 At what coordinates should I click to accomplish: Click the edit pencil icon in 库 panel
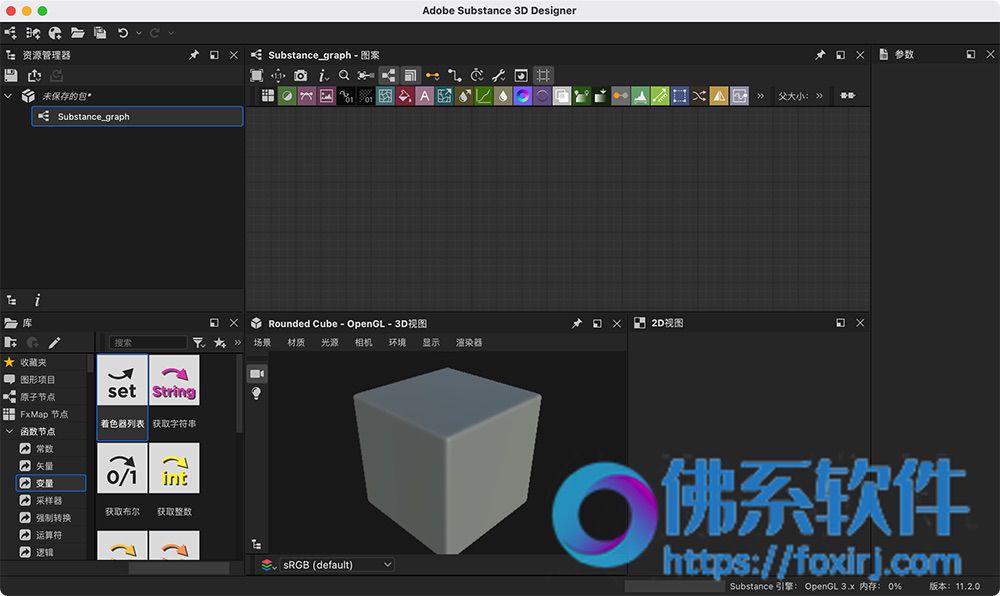tap(55, 343)
